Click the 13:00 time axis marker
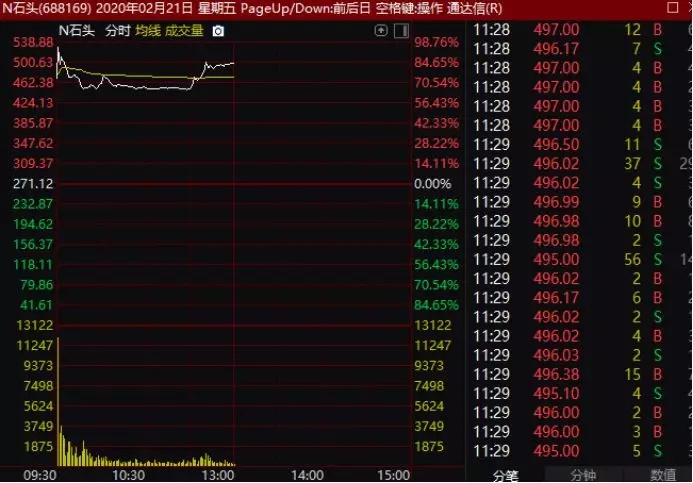 pos(217,475)
